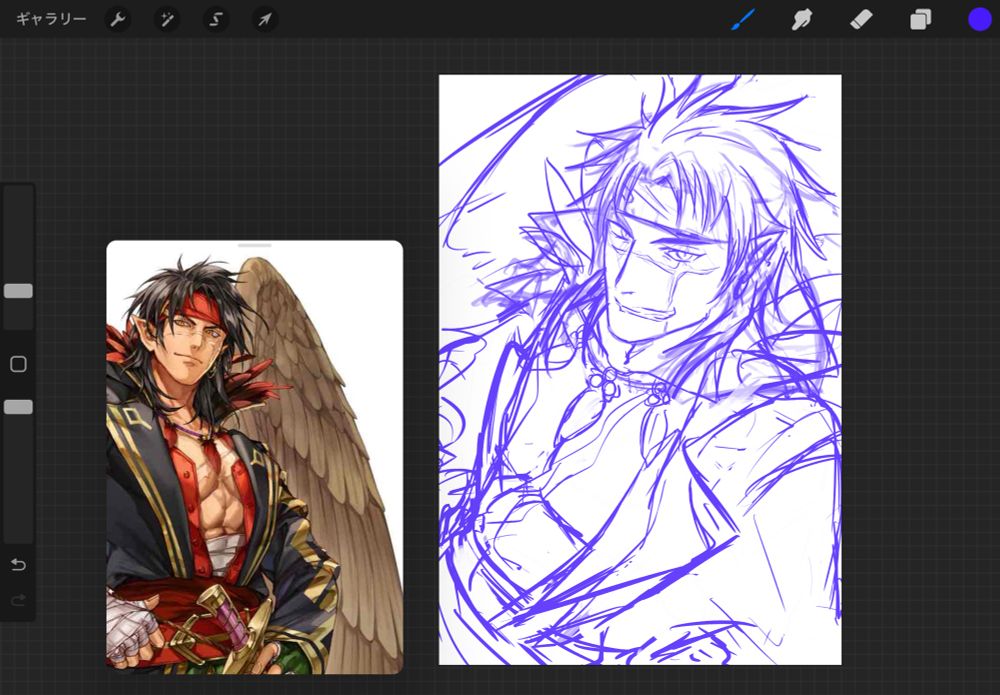Open the purple active color picker
The height and width of the screenshot is (695, 1000).
tap(980, 20)
